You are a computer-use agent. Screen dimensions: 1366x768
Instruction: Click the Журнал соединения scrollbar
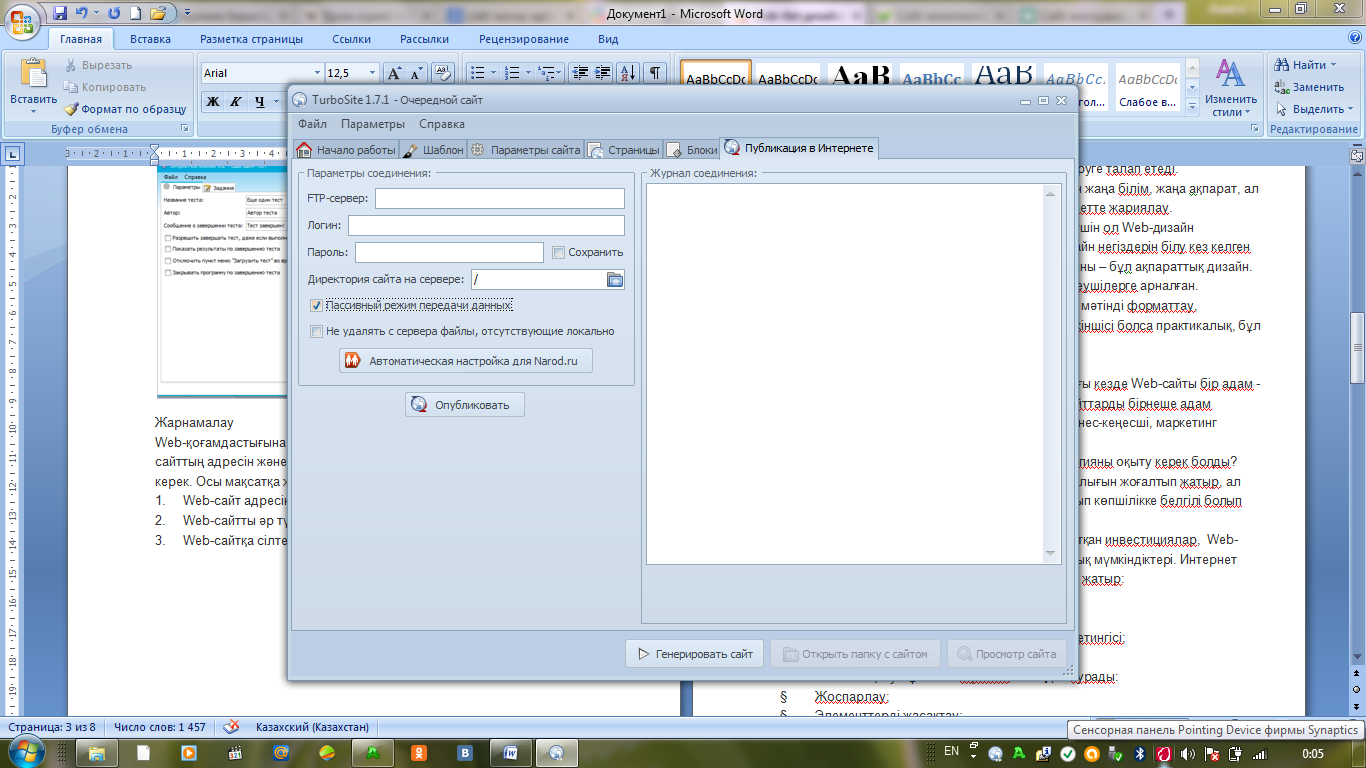[1050, 374]
